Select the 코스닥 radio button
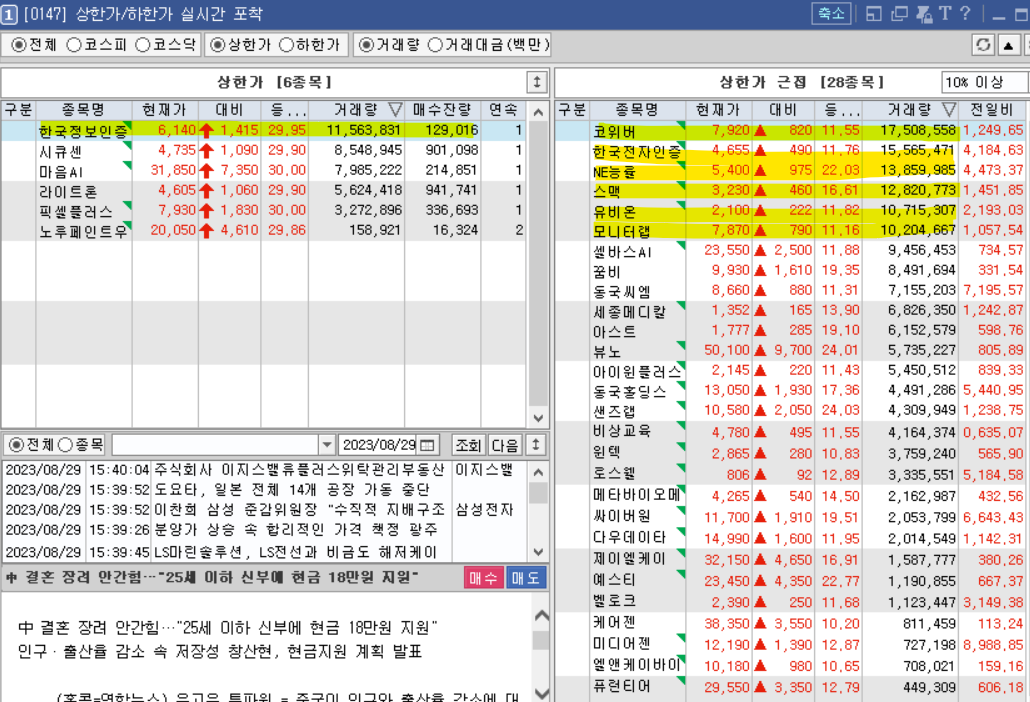This screenshot has width=1030, height=702. tap(143, 45)
